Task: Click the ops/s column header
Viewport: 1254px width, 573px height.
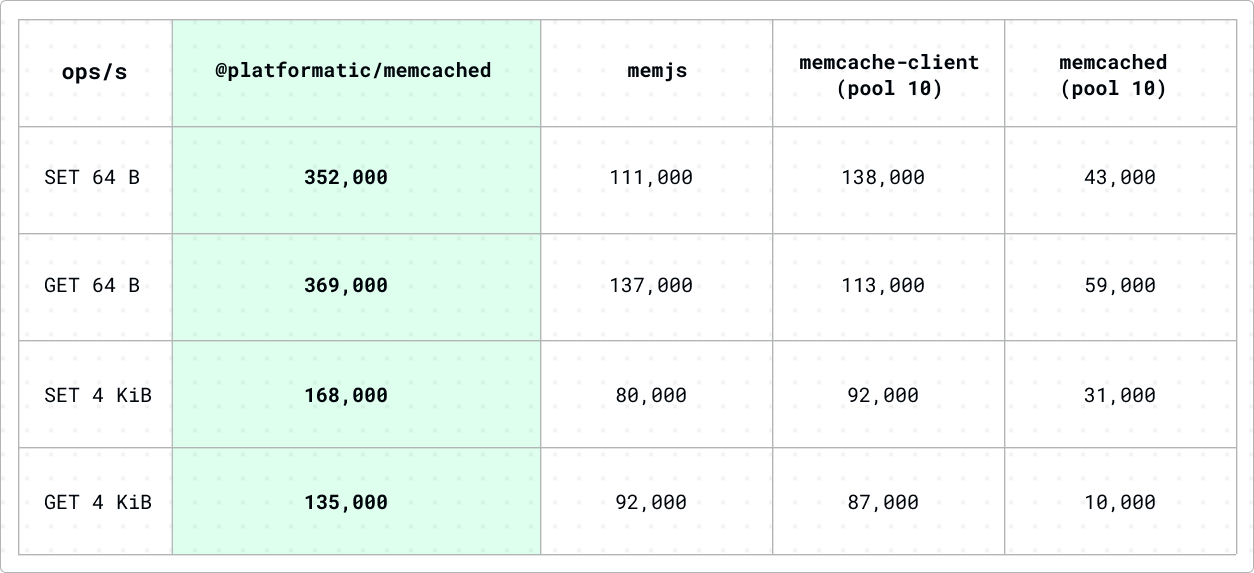Action: (95, 72)
